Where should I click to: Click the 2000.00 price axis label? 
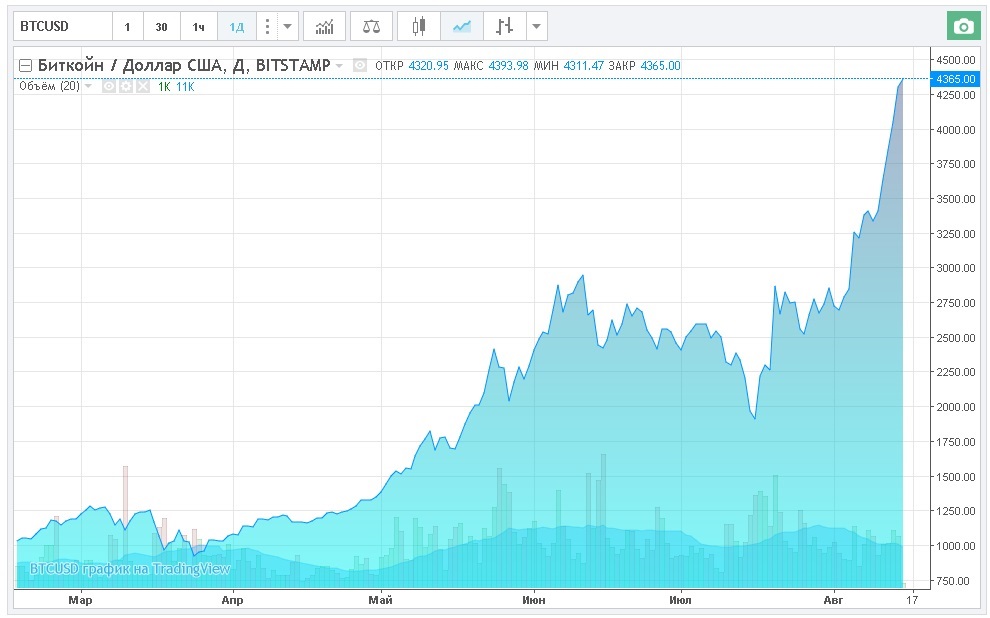956,407
